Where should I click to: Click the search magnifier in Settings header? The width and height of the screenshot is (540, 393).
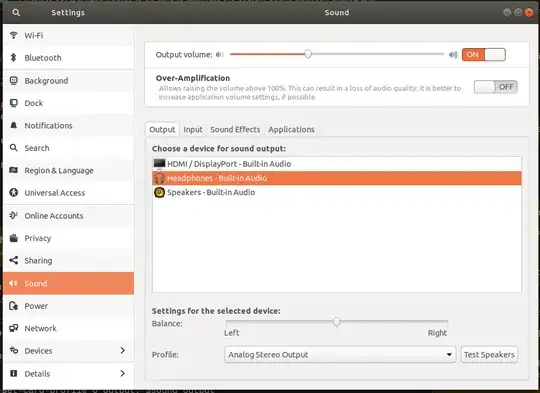pos(16,13)
